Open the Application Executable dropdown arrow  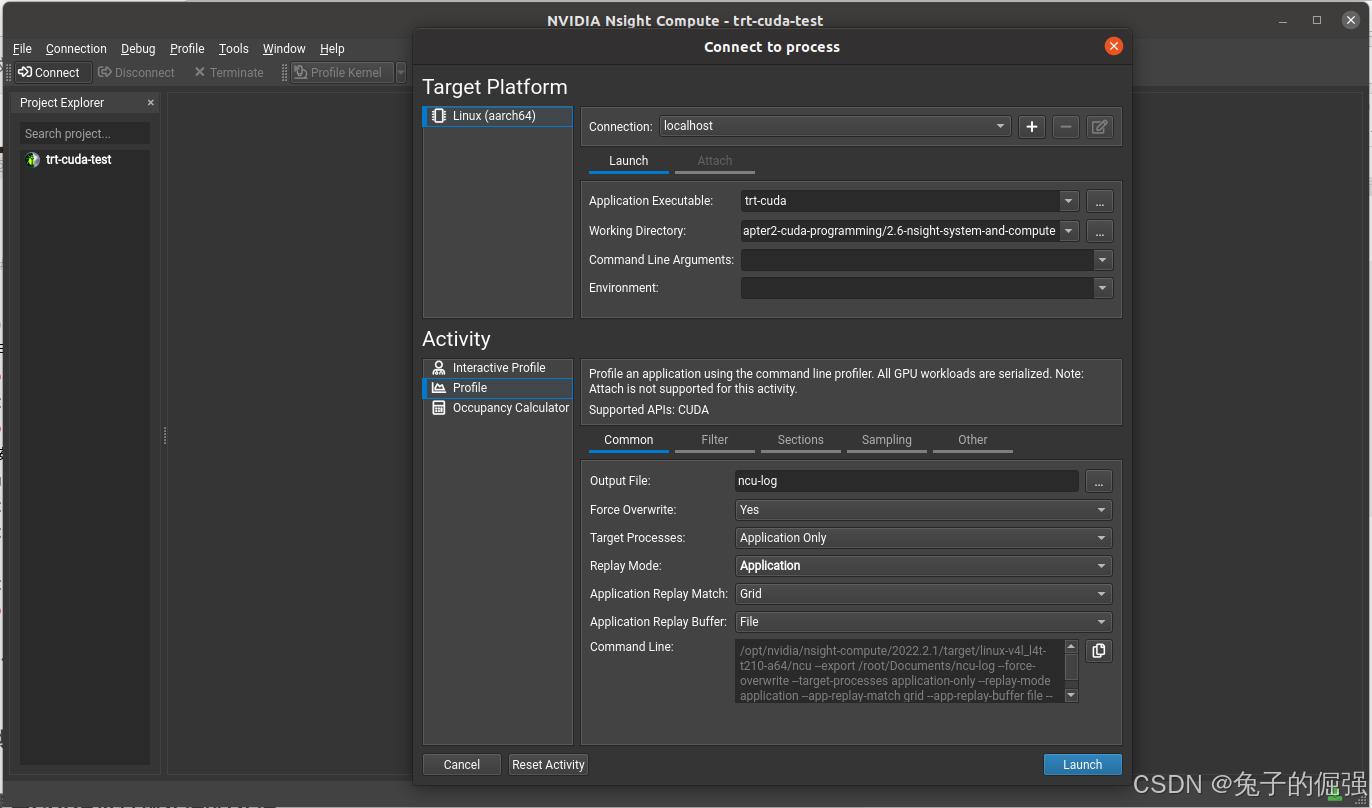point(1069,201)
